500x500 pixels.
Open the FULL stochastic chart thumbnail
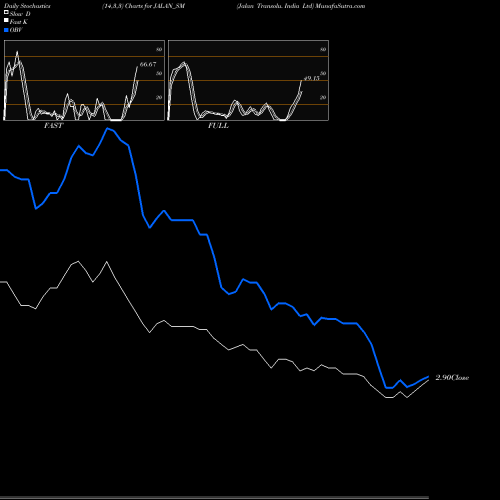(x=248, y=80)
